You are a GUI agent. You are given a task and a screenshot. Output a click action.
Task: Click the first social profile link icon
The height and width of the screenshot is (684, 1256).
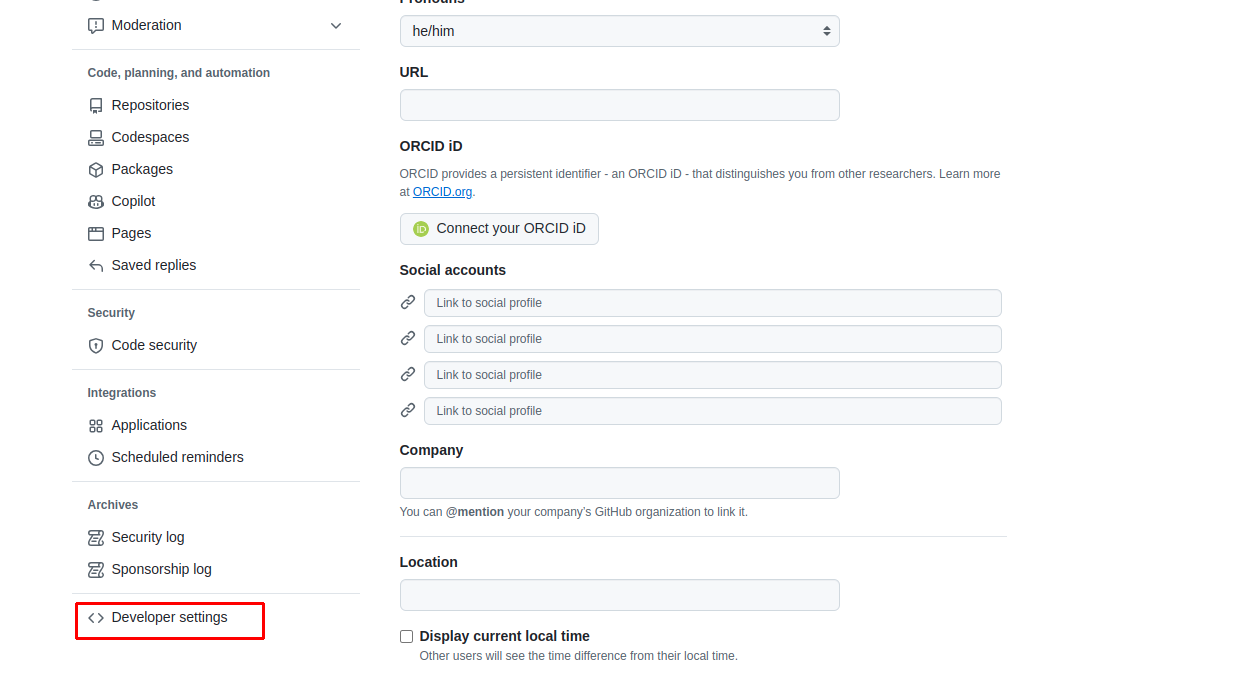(408, 302)
